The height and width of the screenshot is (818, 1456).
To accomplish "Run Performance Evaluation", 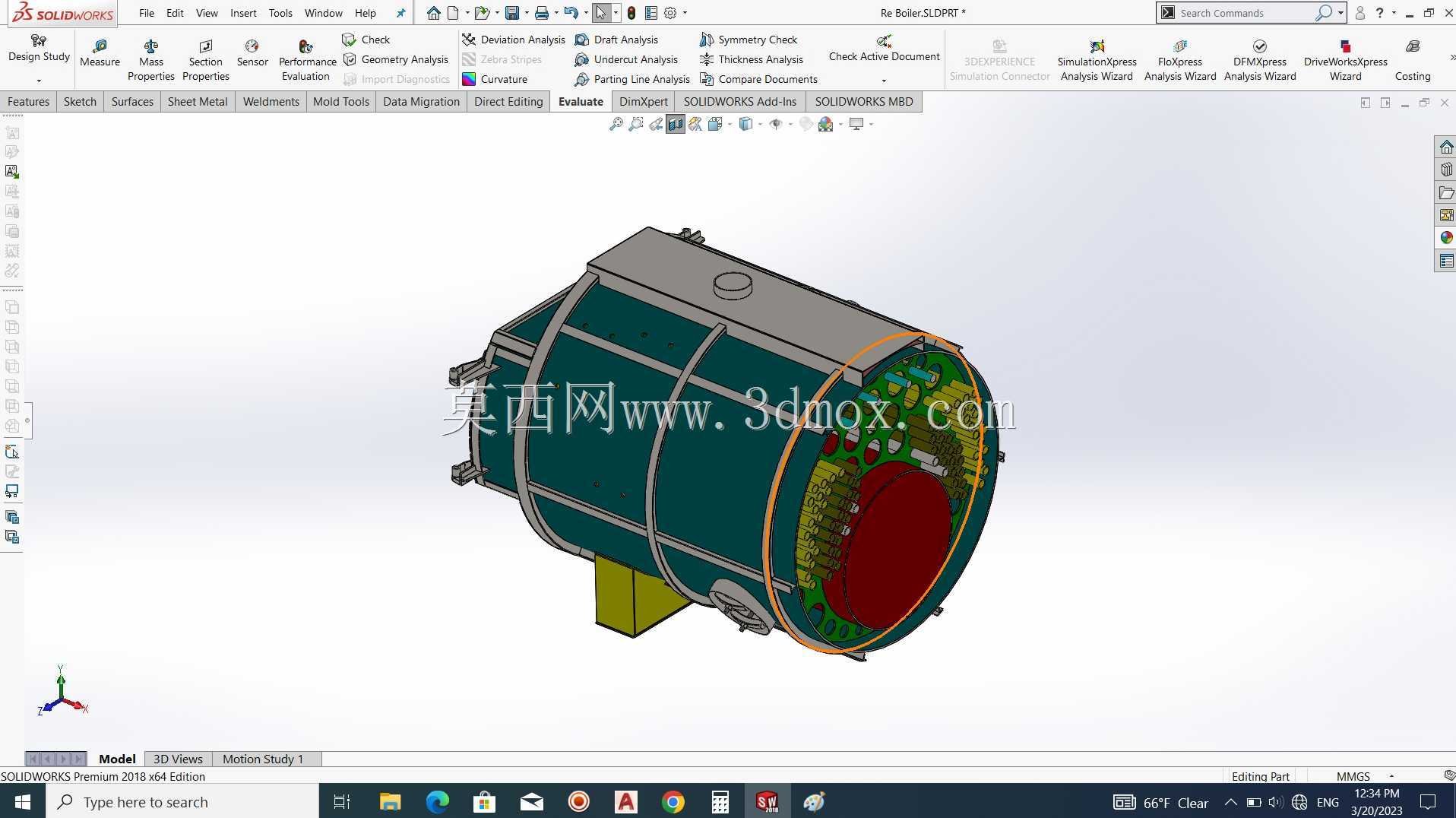I will 307,60.
